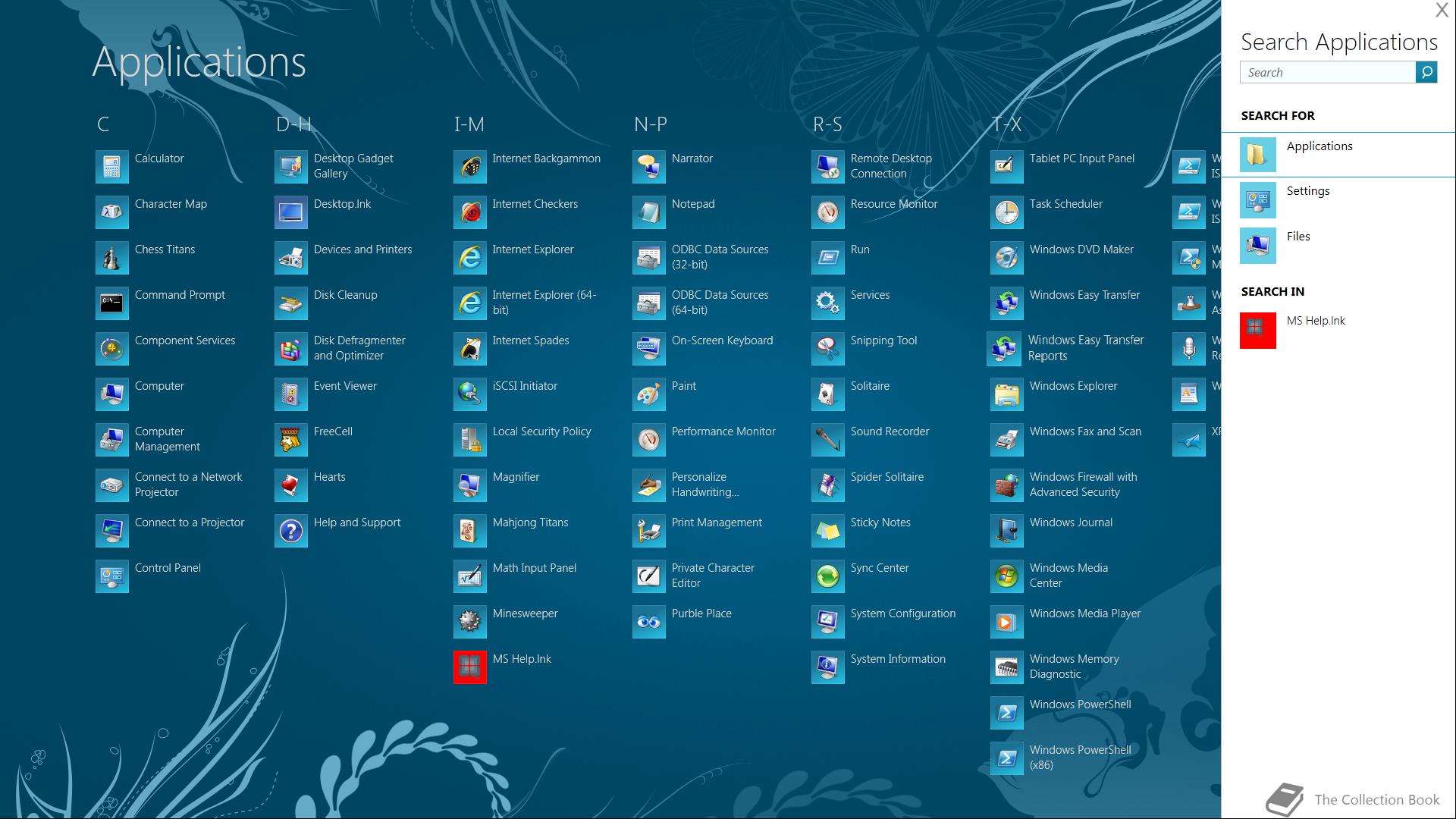Click the System Information label

[x=898, y=659]
